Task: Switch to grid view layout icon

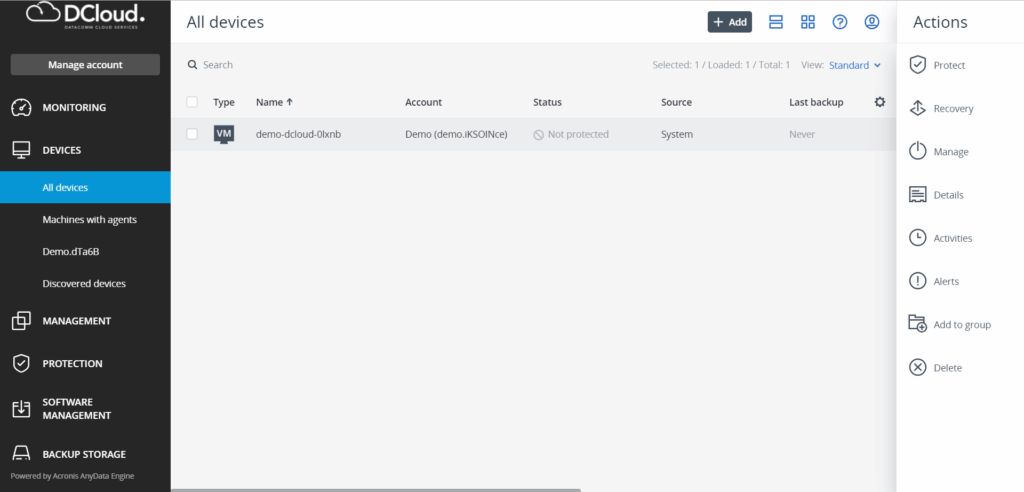Action: [808, 22]
